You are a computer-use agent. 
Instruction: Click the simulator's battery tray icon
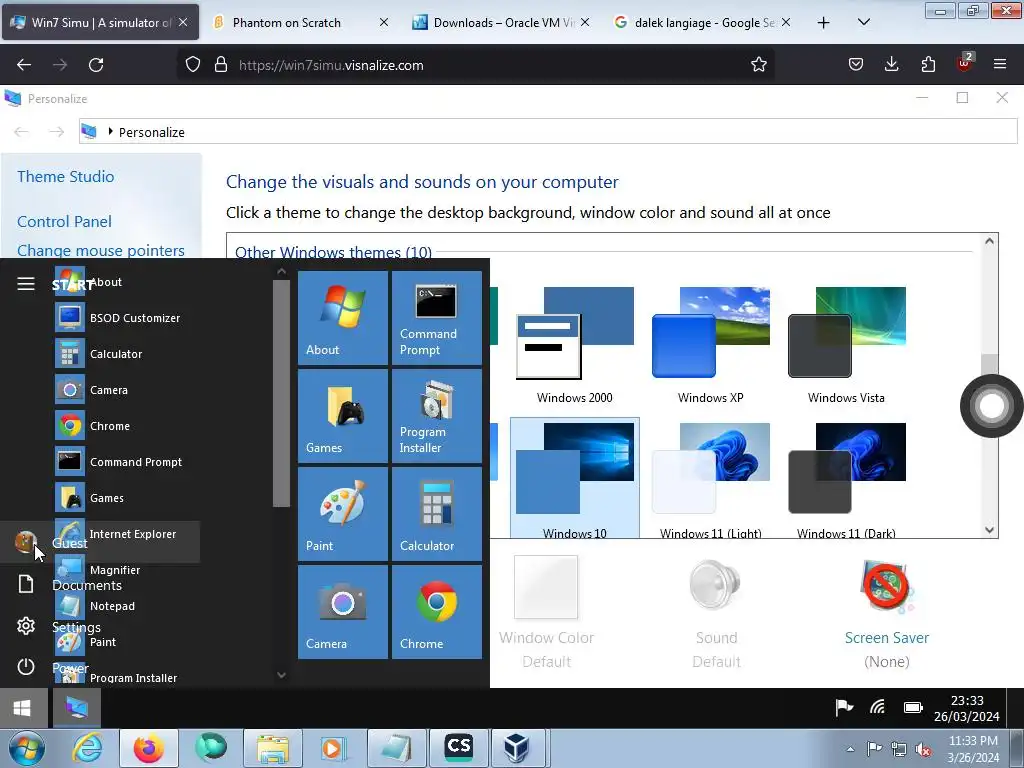click(913, 707)
